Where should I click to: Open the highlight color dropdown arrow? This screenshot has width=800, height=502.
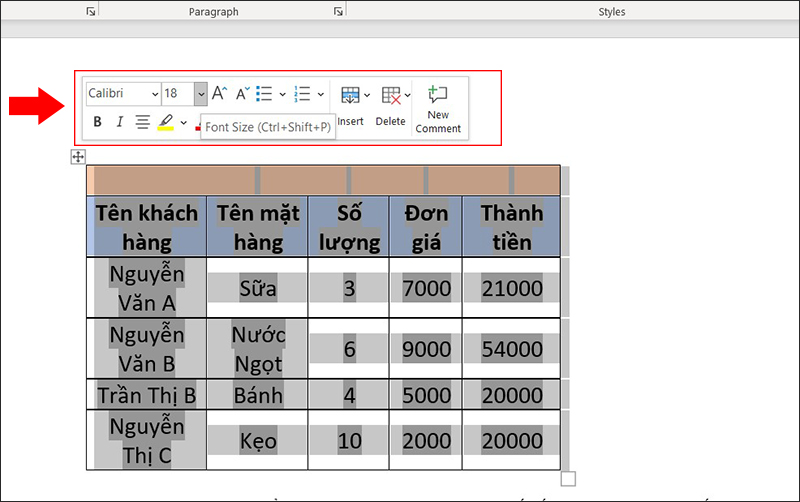click(x=183, y=122)
